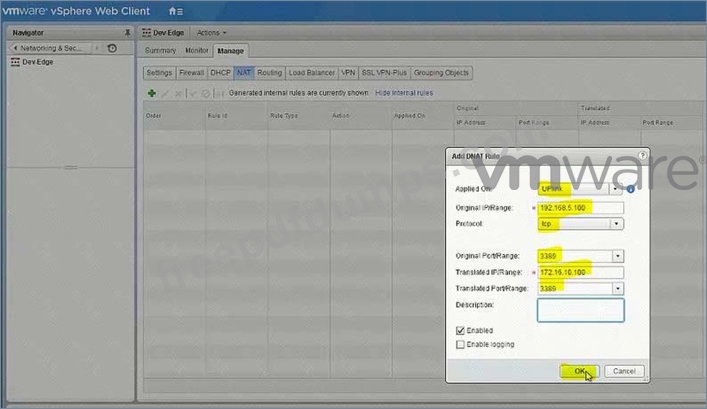This screenshot has height=409, width=707.
Task: Click the navigator panel resize handle
Action: click(x=70, y=167)
